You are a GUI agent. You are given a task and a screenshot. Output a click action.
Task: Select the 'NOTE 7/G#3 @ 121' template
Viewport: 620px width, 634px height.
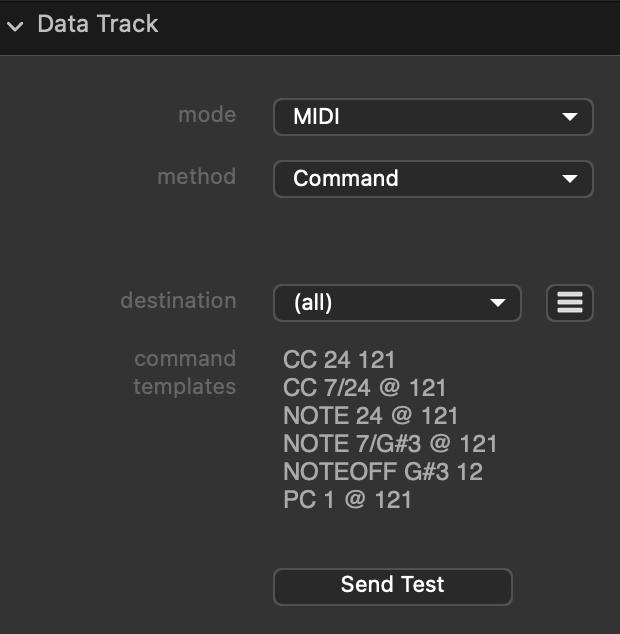point(390,443)
